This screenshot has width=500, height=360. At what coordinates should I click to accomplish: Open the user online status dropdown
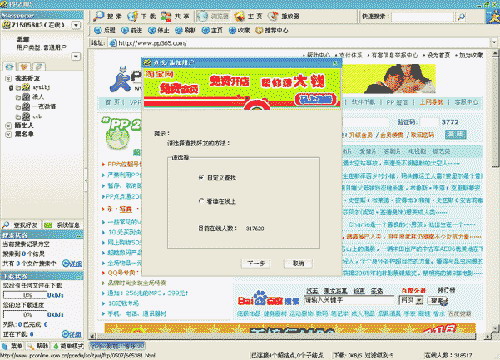coord(76,25)
